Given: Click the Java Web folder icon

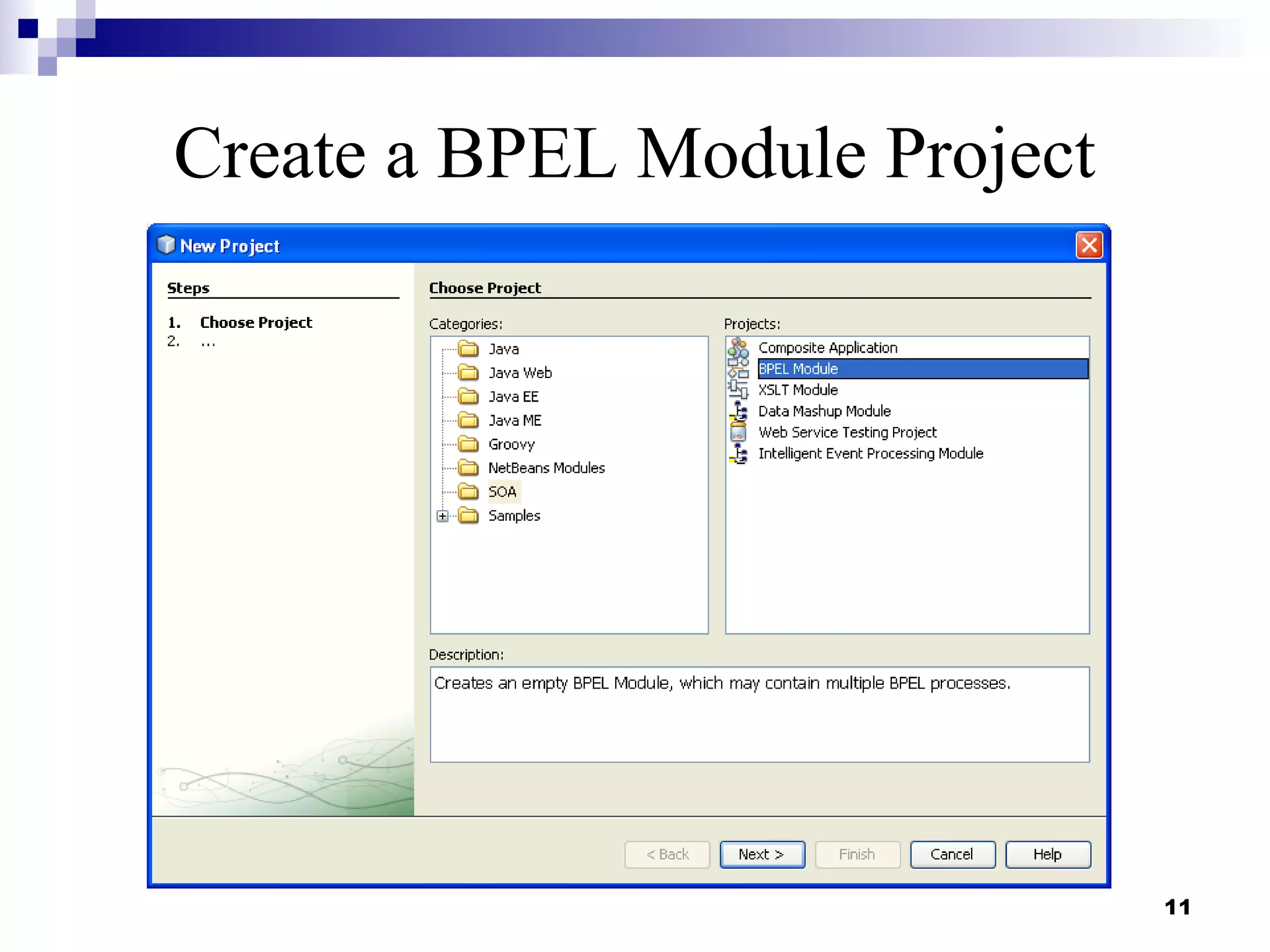Looking at the screenshot, I should (469, 372).
